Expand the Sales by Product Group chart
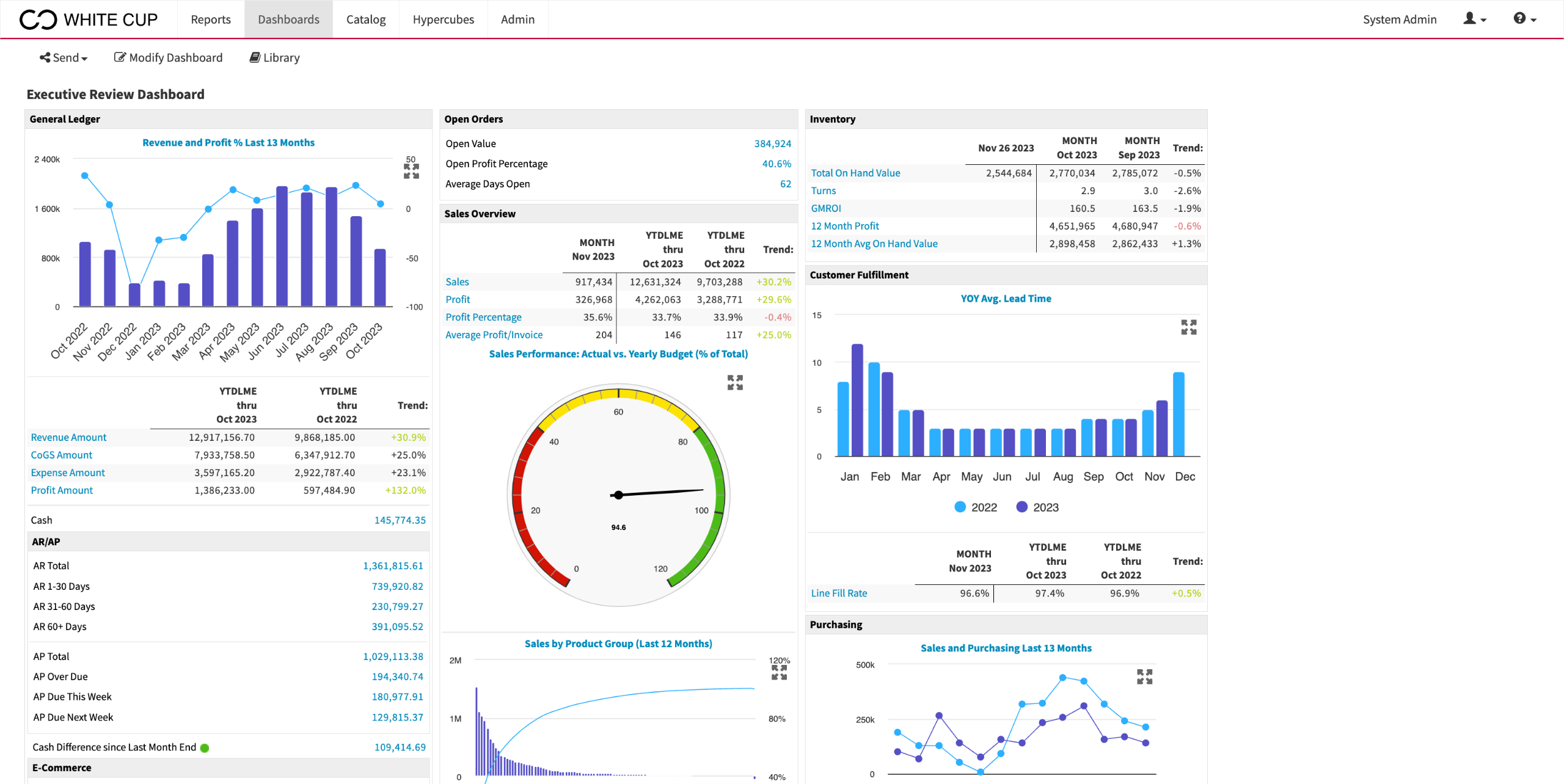This screenshot has width=1564, height=784. pos(779,672)
